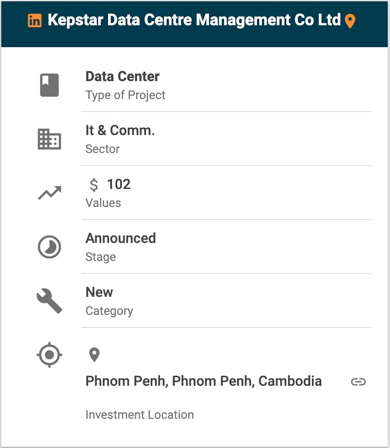Click the Category wrench icon
The height and width of the screenshot is (448, 390).
click(49, 301)
